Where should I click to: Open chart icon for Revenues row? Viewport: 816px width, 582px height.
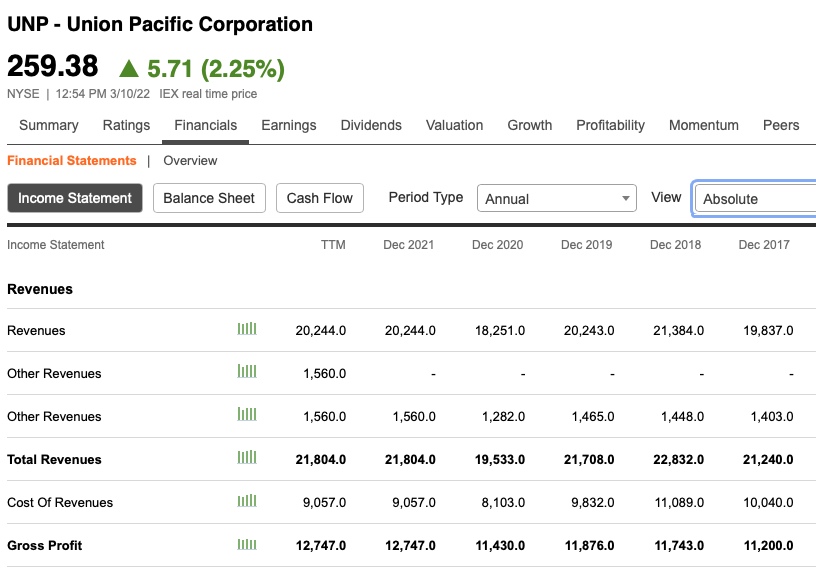pos(247,329)
